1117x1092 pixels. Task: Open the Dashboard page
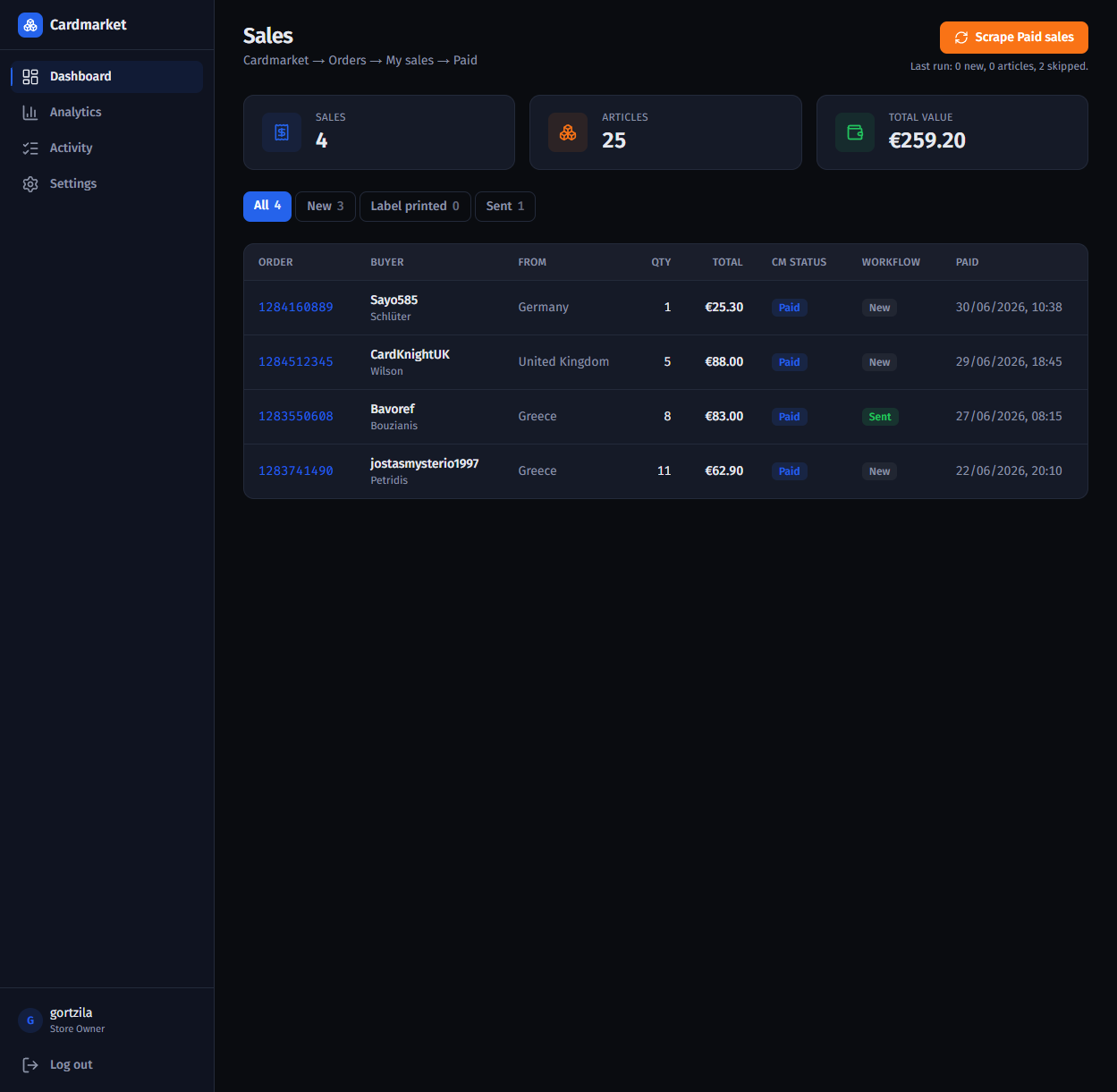tap(107, 77)
